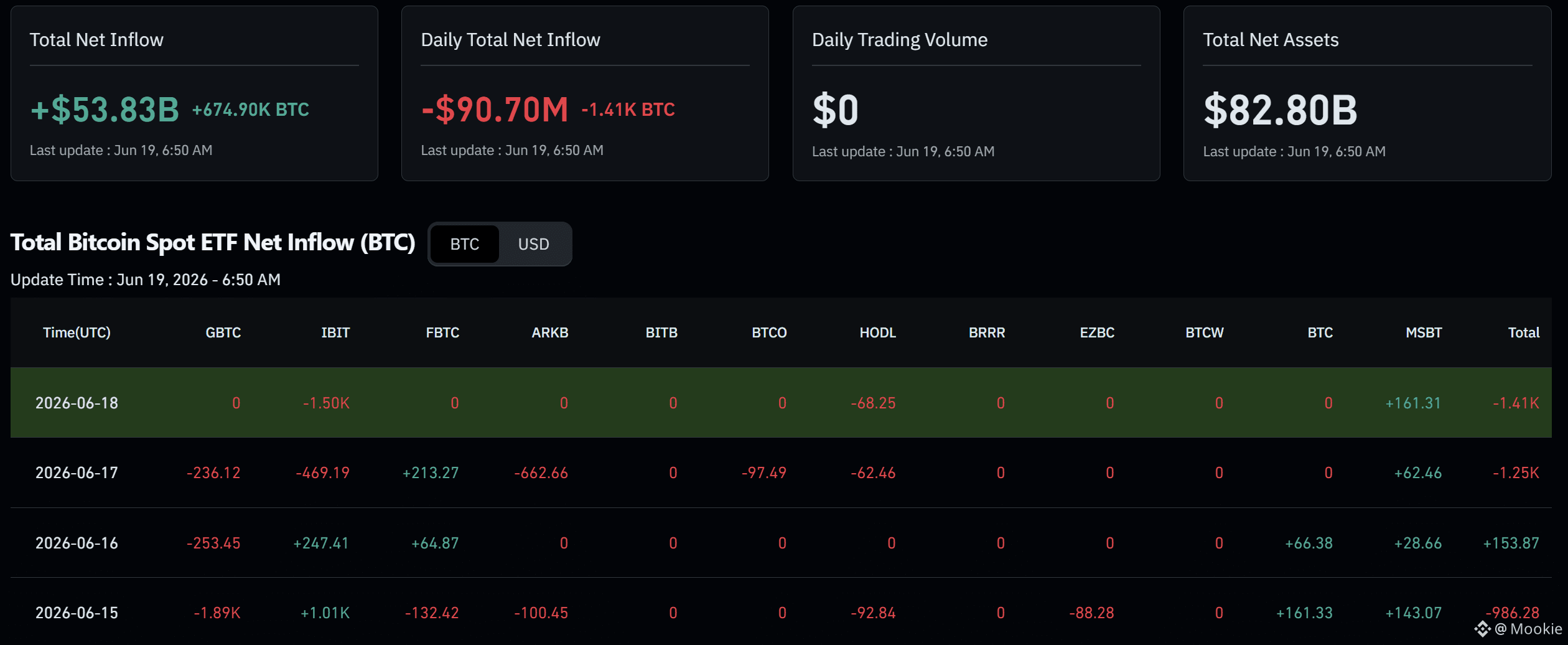Screen dimensions: 1568x645
Task: Click the @Mookie watermark text
Action: [1528, 629]
